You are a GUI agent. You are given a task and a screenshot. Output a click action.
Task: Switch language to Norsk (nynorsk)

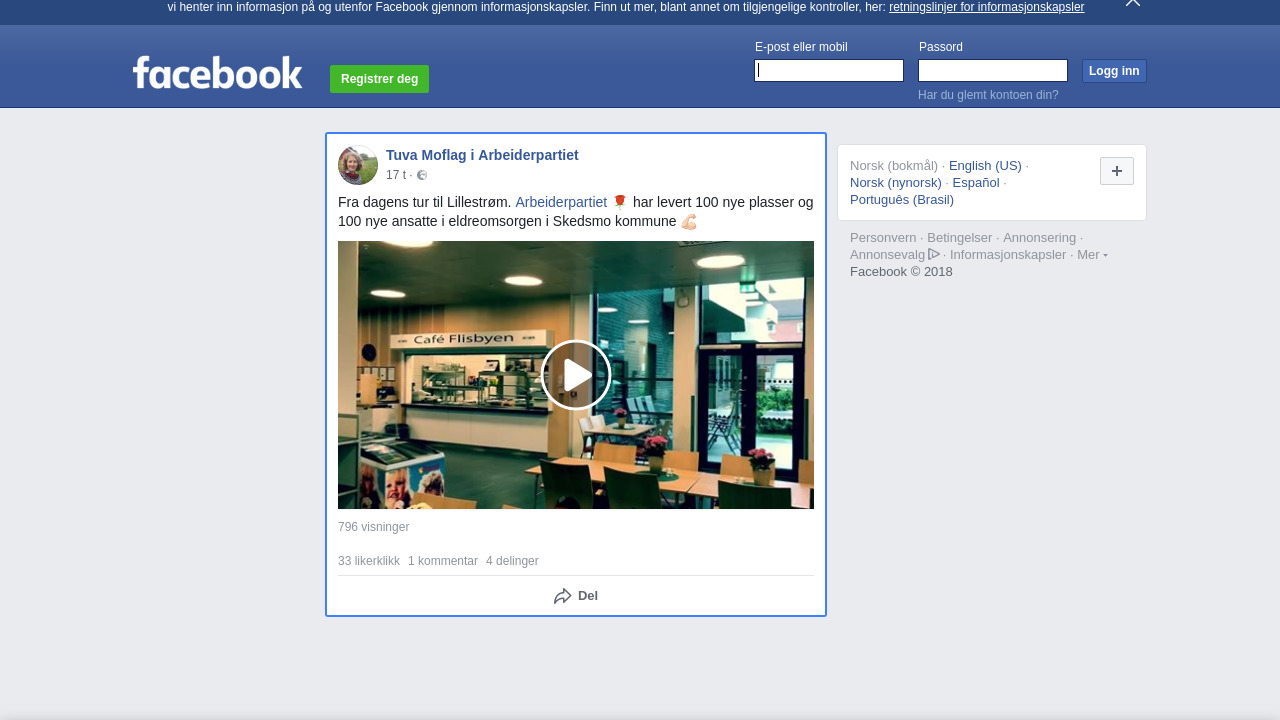tap(896, 183)
